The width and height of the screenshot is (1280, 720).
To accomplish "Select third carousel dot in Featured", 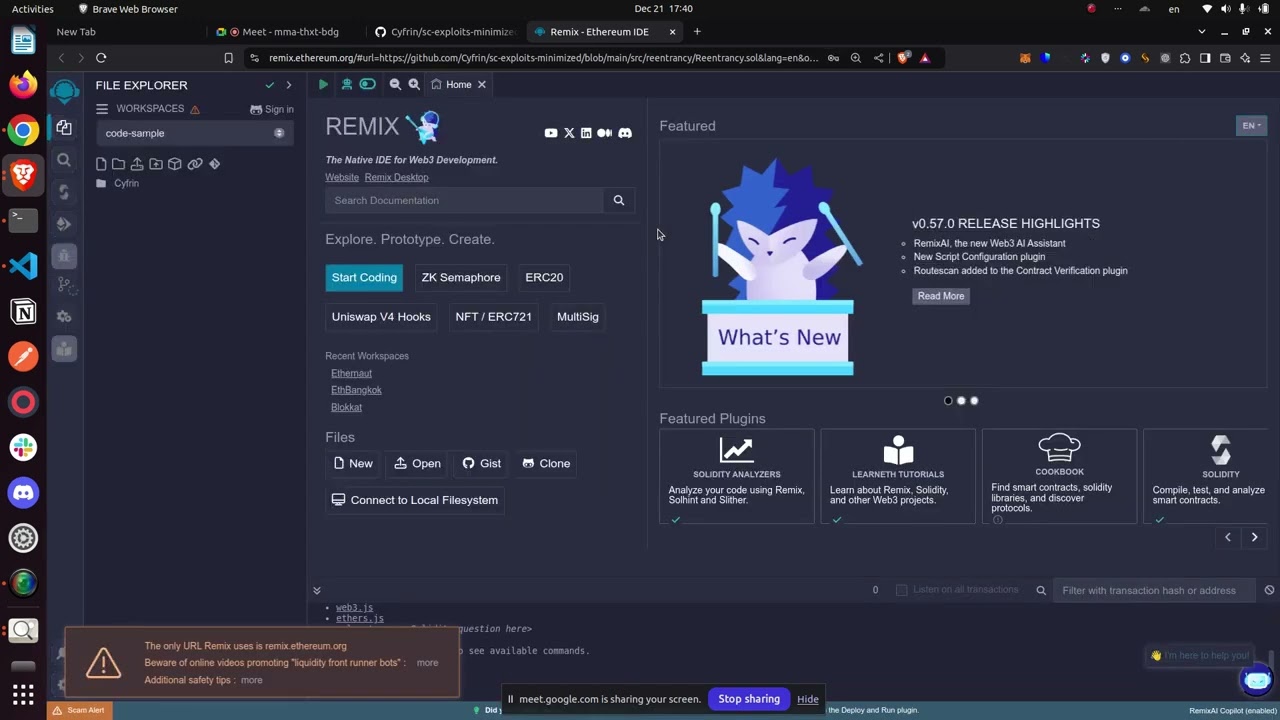I will coord(974,401).
